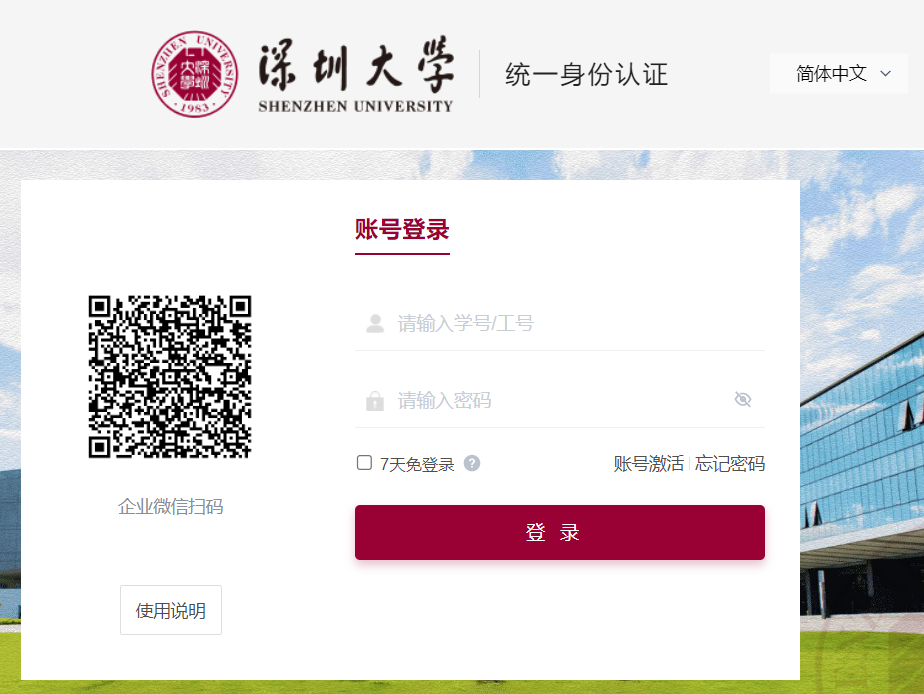The image size is (924, 694).
Task: Click the Shenzhen University round emblem logo
Action: 195,74
